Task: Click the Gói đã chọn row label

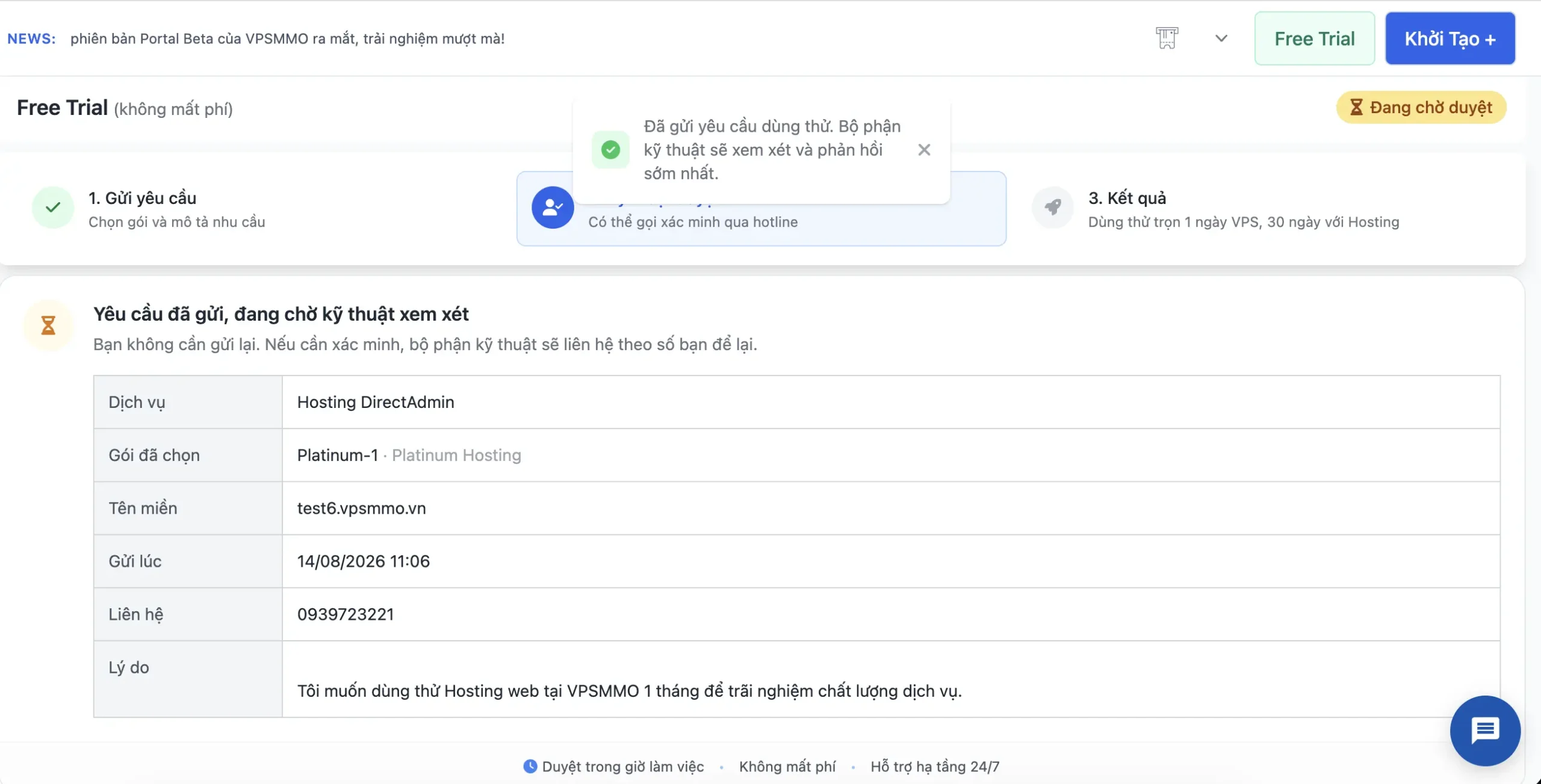Action: click(154, 455)
